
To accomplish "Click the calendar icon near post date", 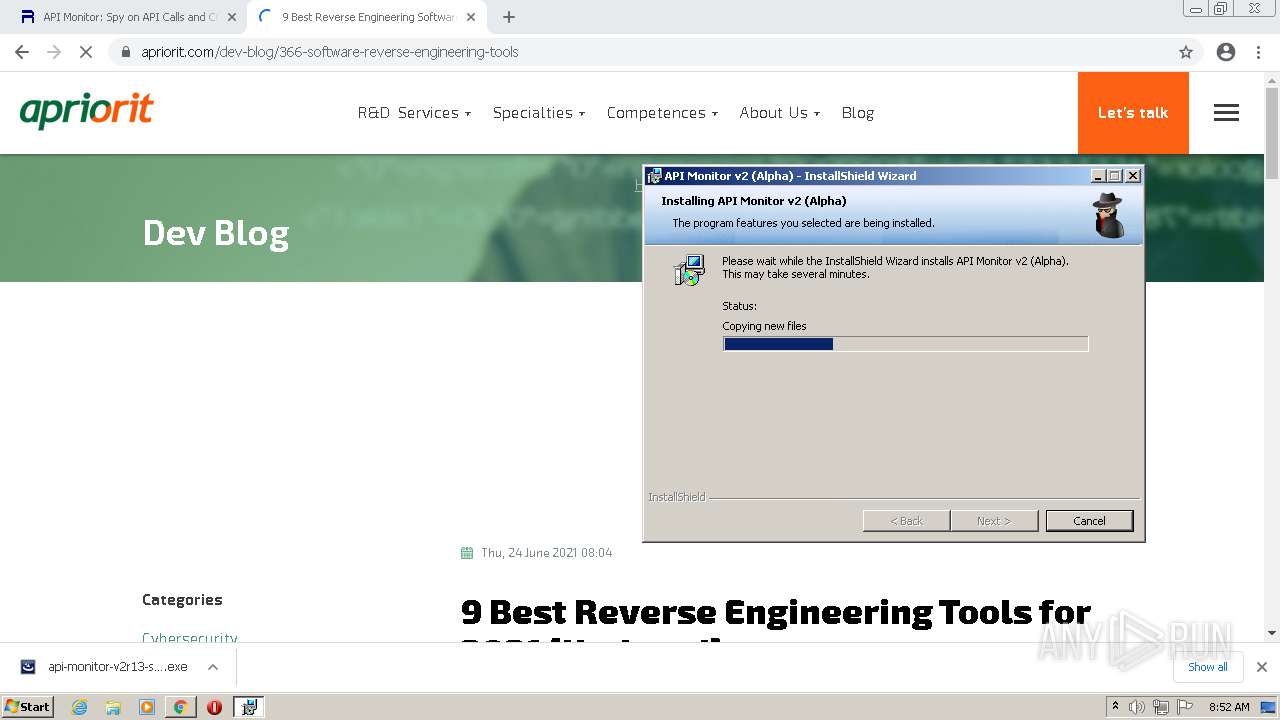I will click(x=467, y=553).
